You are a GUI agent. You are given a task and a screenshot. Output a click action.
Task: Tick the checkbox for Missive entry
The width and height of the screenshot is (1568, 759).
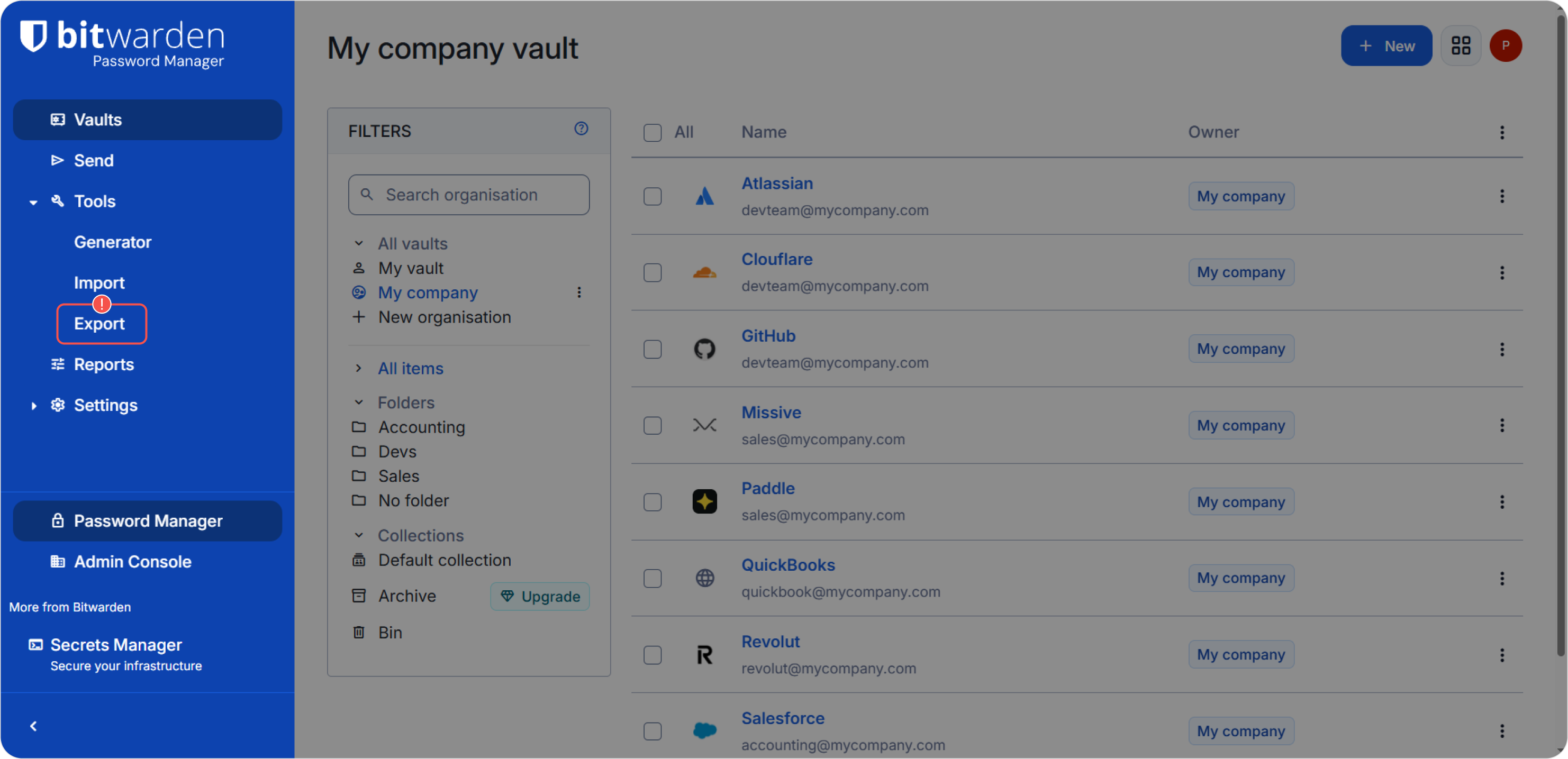pos(652,426)
